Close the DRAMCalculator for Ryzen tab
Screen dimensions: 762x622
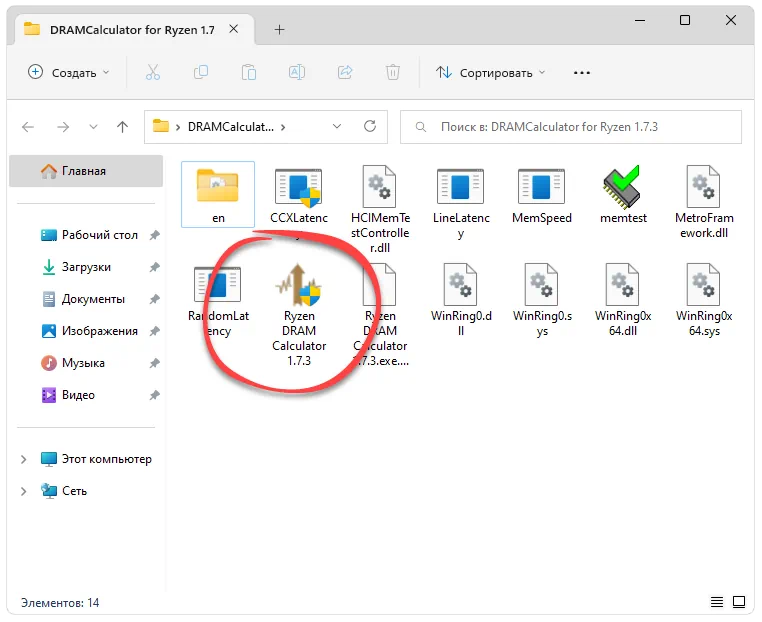(234, 29)
